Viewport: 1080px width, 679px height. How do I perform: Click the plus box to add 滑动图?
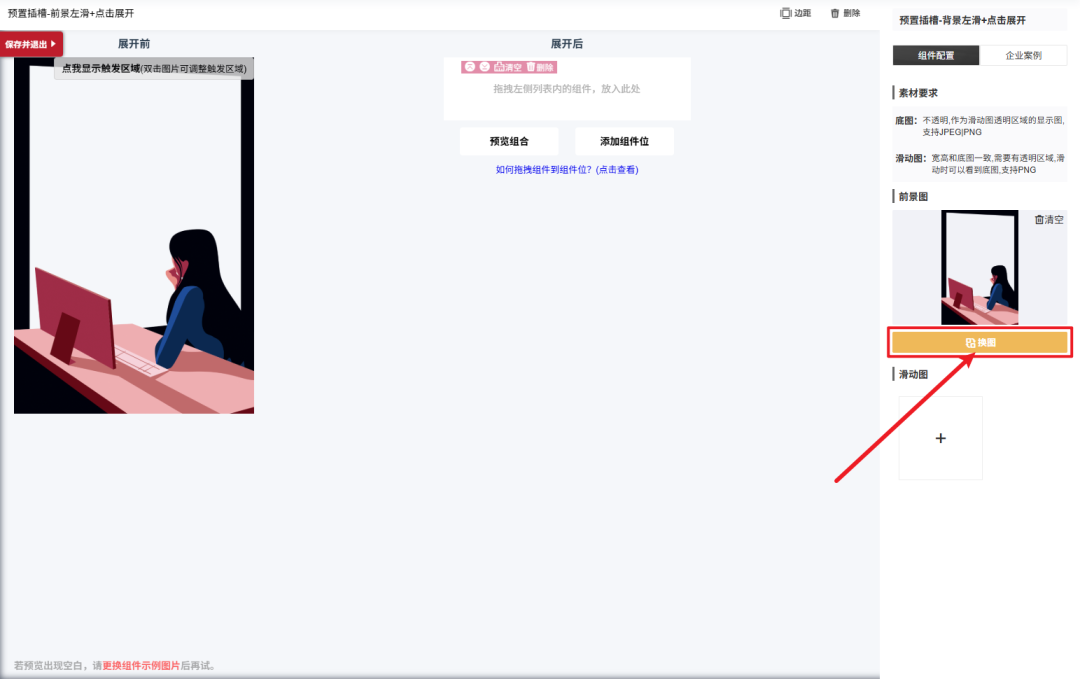coord(940,438)
